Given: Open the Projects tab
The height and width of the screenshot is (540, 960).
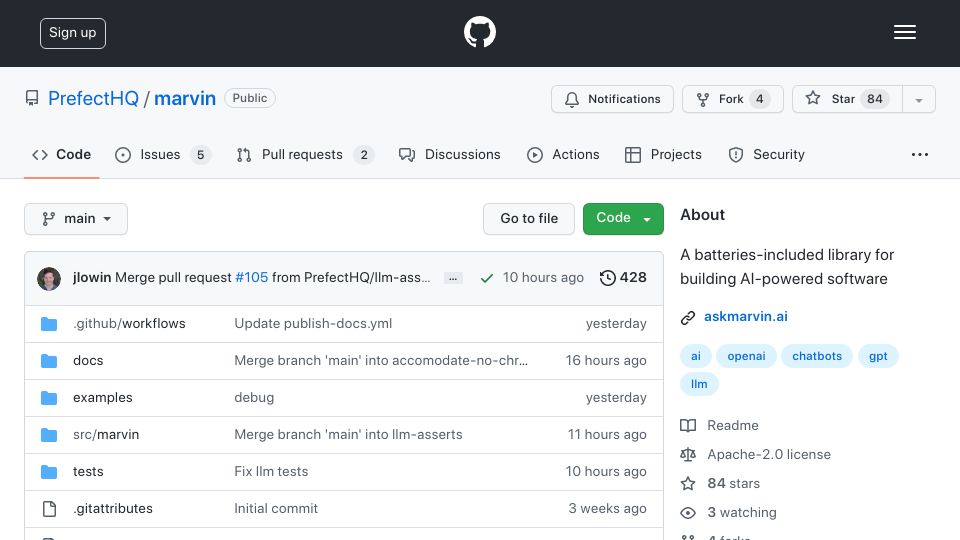Looking at the screenshot, I should pos(663,155).
